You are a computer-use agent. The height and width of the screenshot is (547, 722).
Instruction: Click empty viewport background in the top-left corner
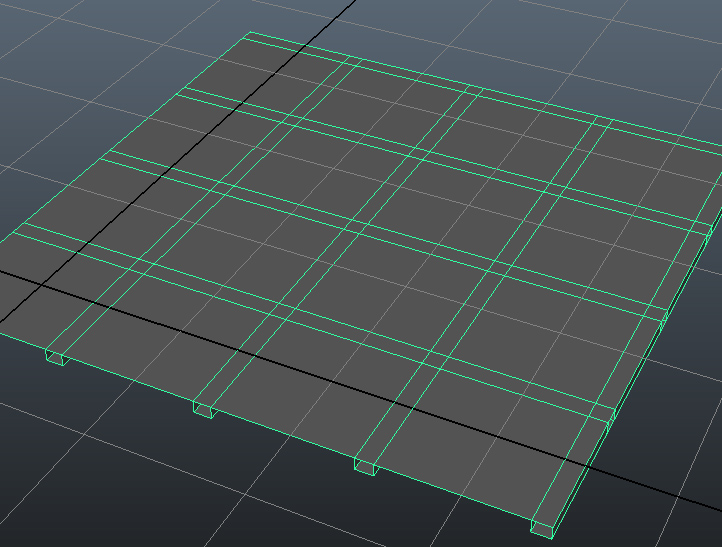[60, 40]
